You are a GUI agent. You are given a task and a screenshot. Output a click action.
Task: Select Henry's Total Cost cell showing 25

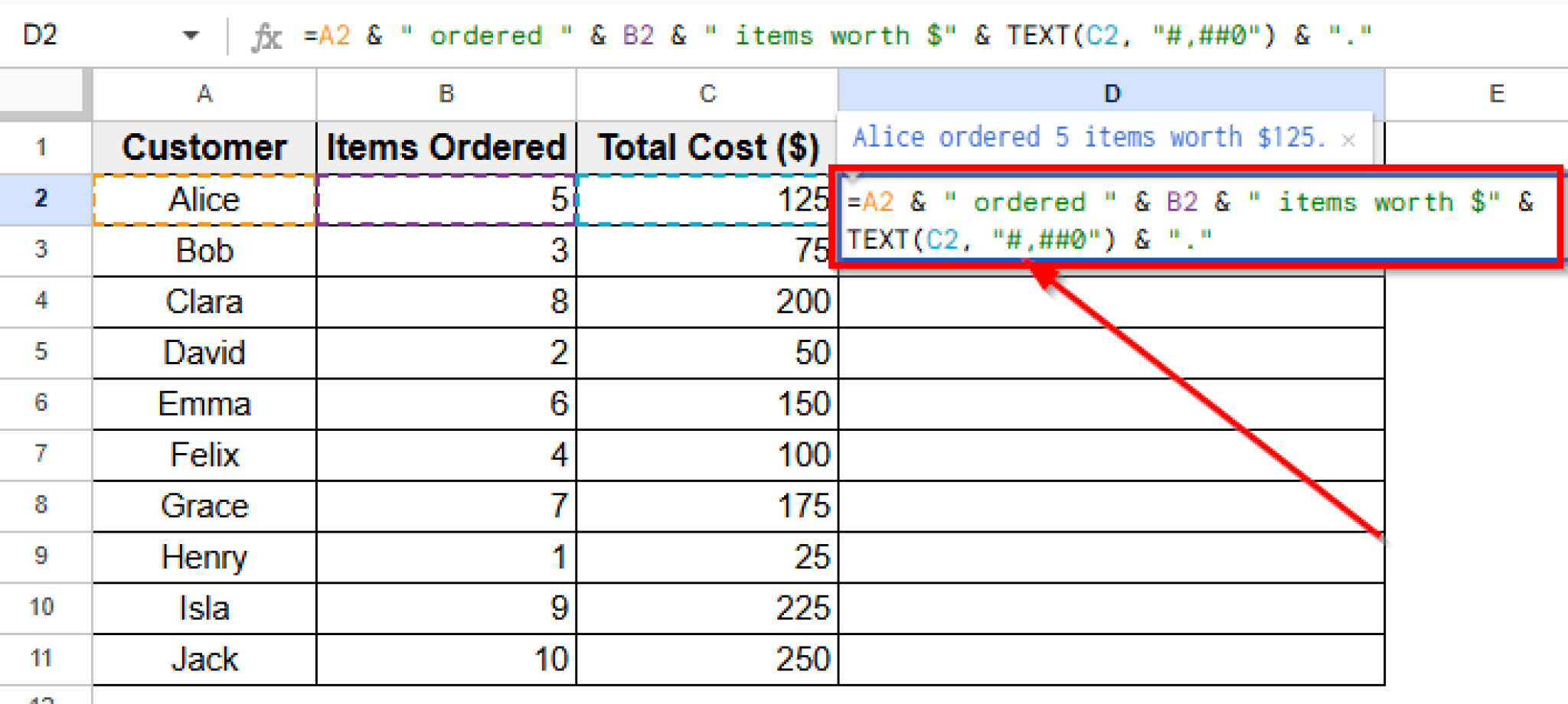click(x=704, y=556)
